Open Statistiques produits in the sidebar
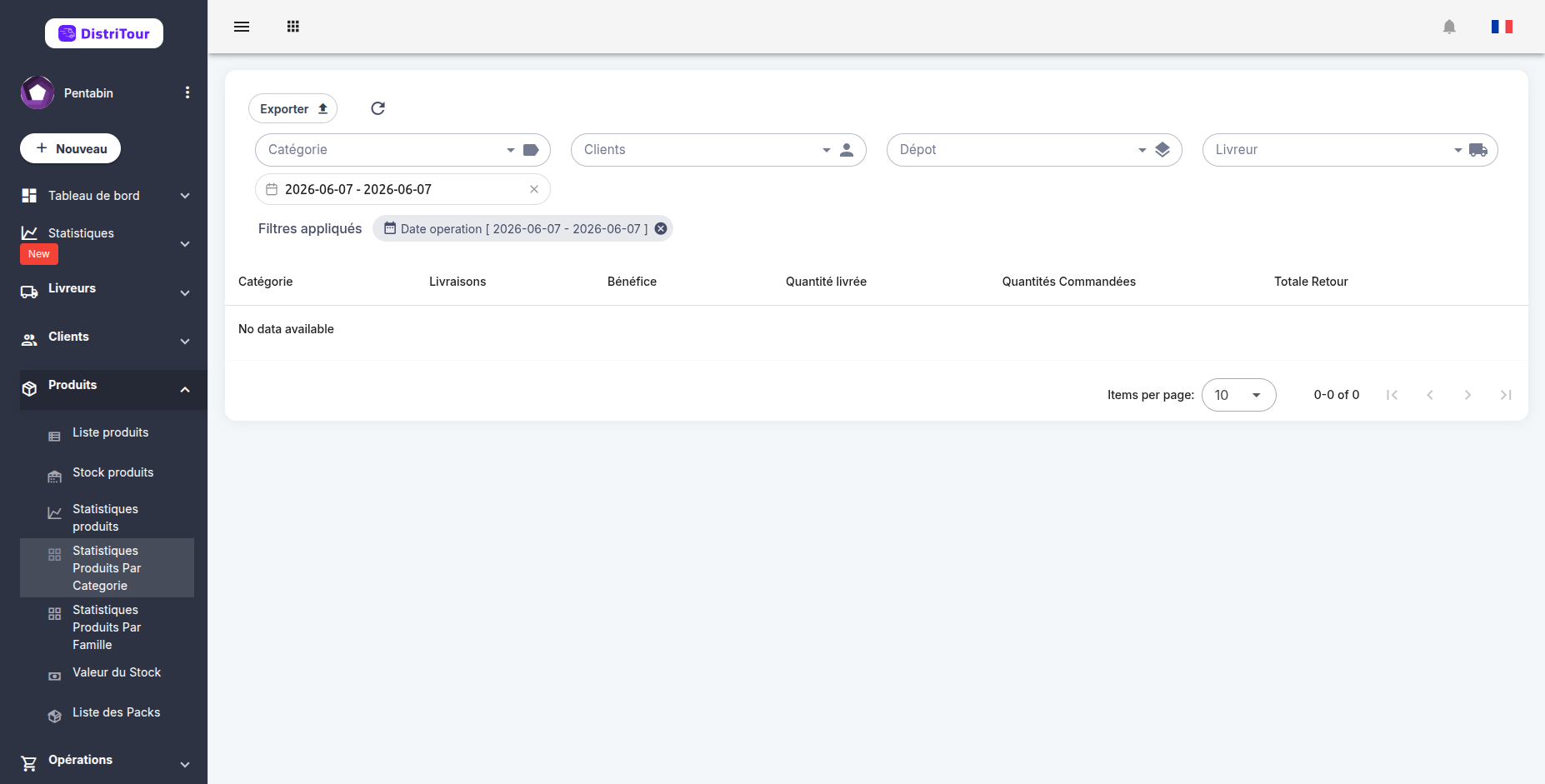 coord(107,517)
